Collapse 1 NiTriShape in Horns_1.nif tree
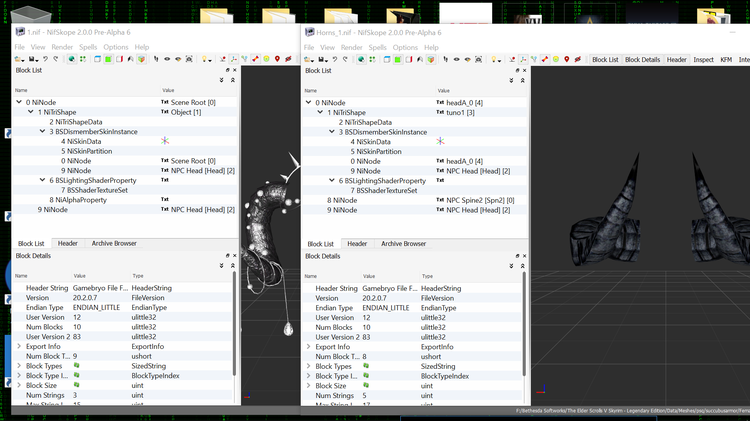Viewport: 750px width, 421px height. (x=320, y=112)
